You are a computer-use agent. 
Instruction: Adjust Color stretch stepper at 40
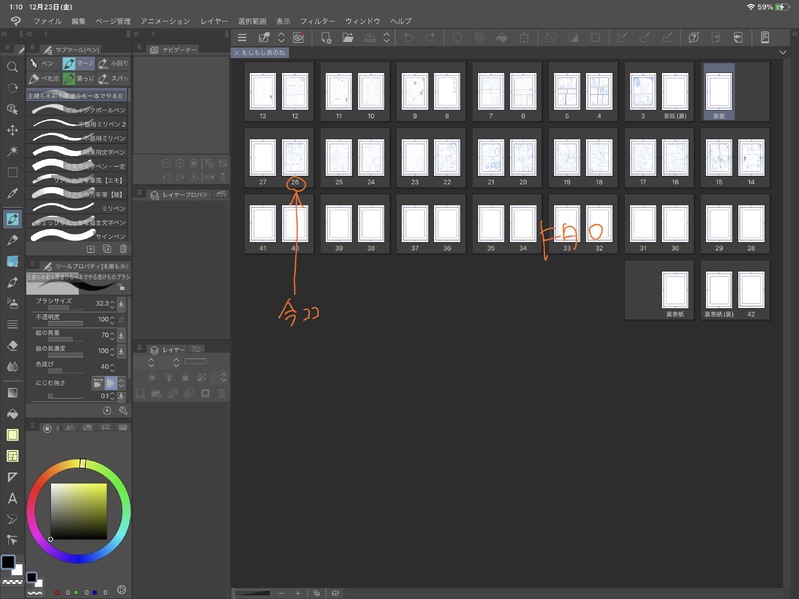click(112, 367)
